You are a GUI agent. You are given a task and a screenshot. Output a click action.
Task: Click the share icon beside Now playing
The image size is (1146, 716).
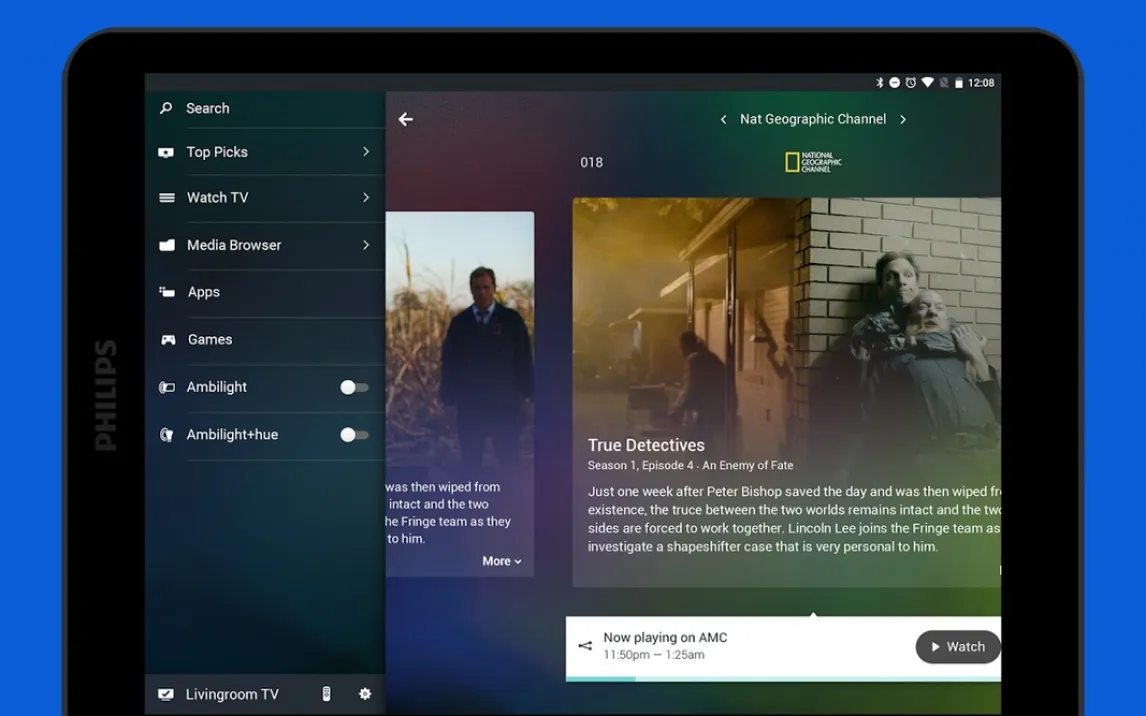(585, 646)
